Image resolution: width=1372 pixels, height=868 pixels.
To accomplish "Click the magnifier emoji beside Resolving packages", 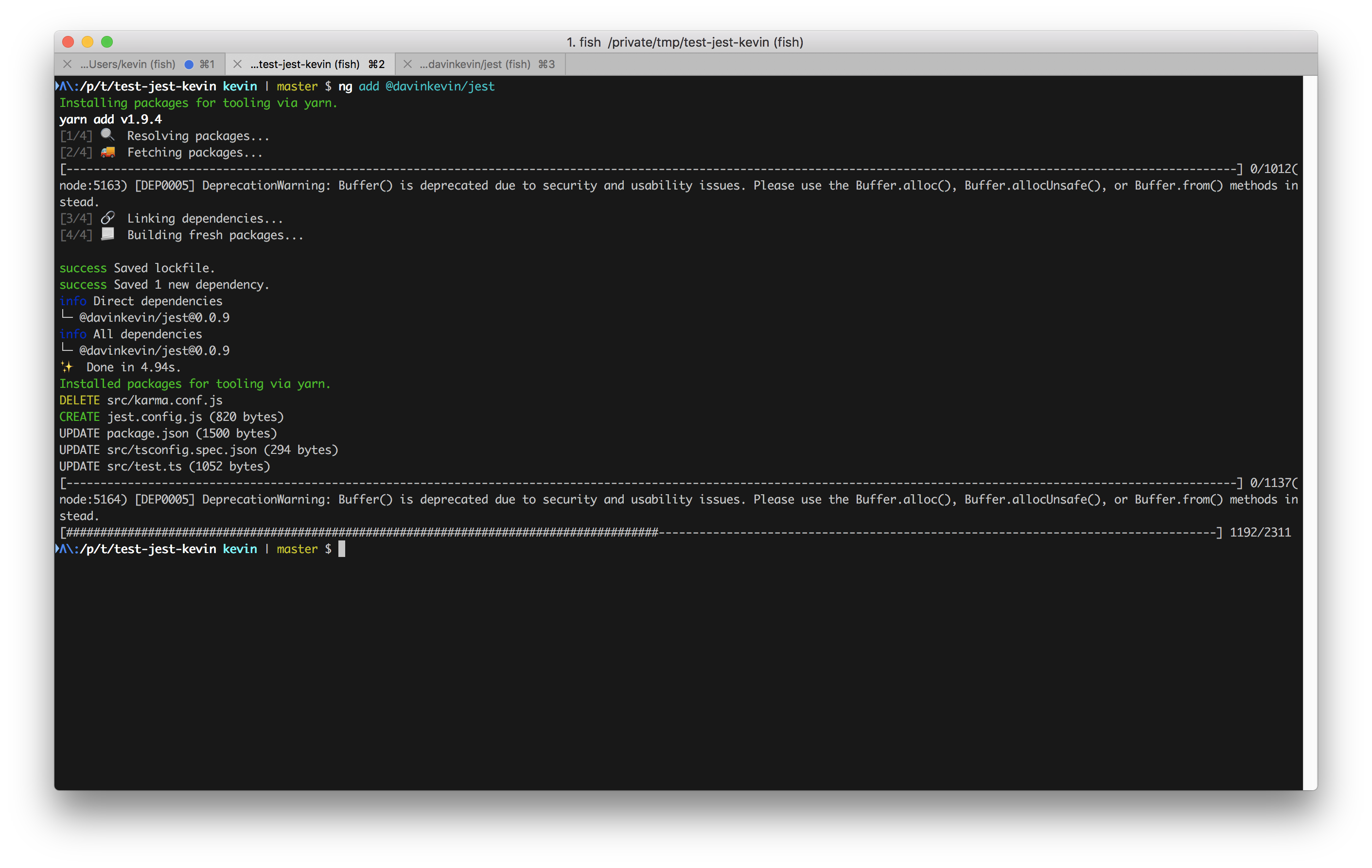I will (107, 136).
